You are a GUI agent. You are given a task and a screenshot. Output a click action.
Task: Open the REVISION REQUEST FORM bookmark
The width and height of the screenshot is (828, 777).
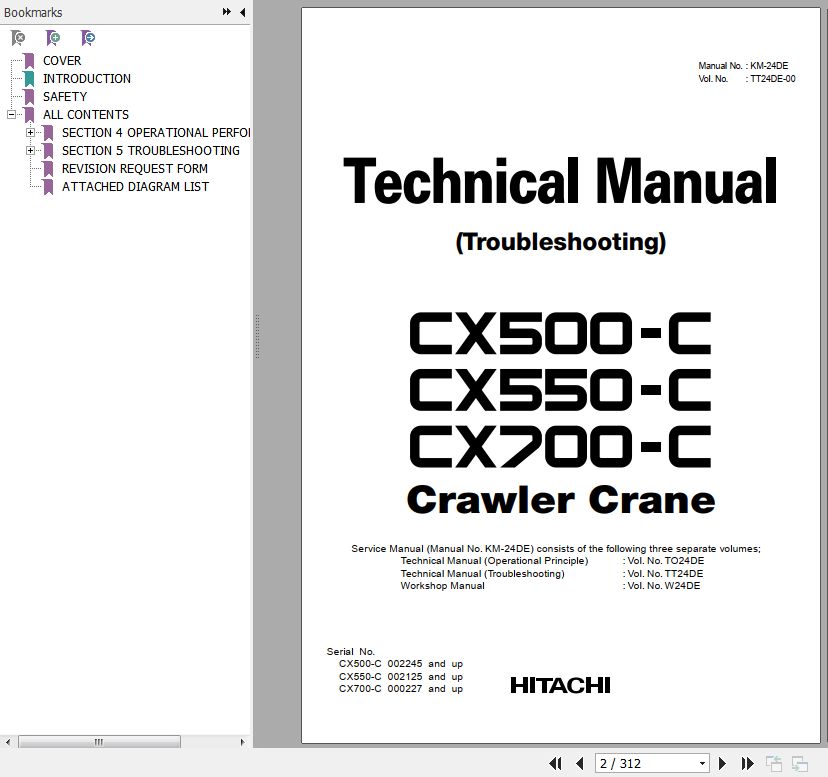click(135, 168)
